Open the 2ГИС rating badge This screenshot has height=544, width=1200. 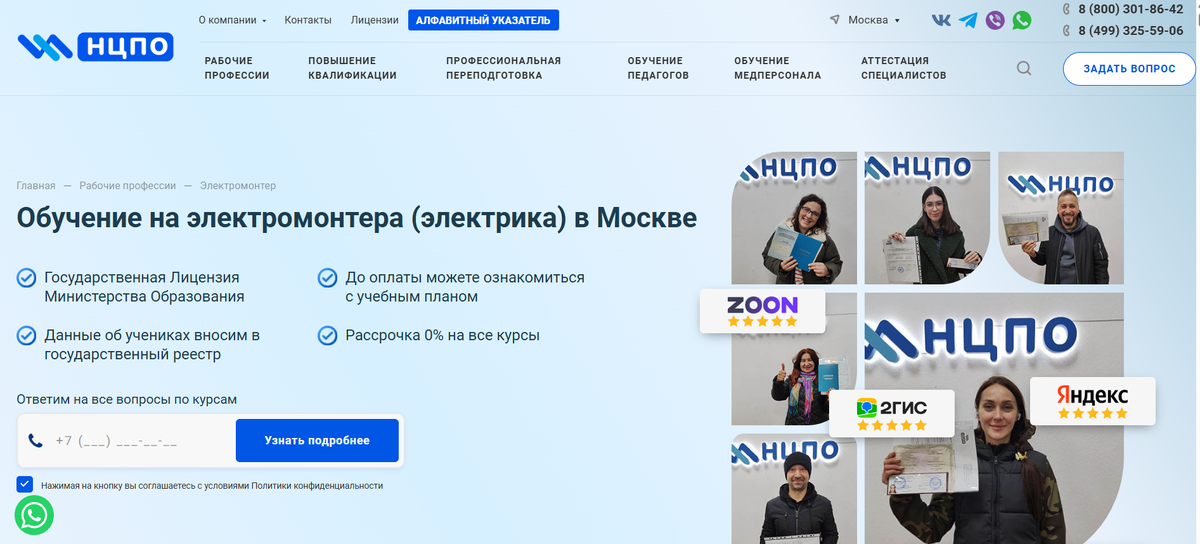(x=892, y=413)
